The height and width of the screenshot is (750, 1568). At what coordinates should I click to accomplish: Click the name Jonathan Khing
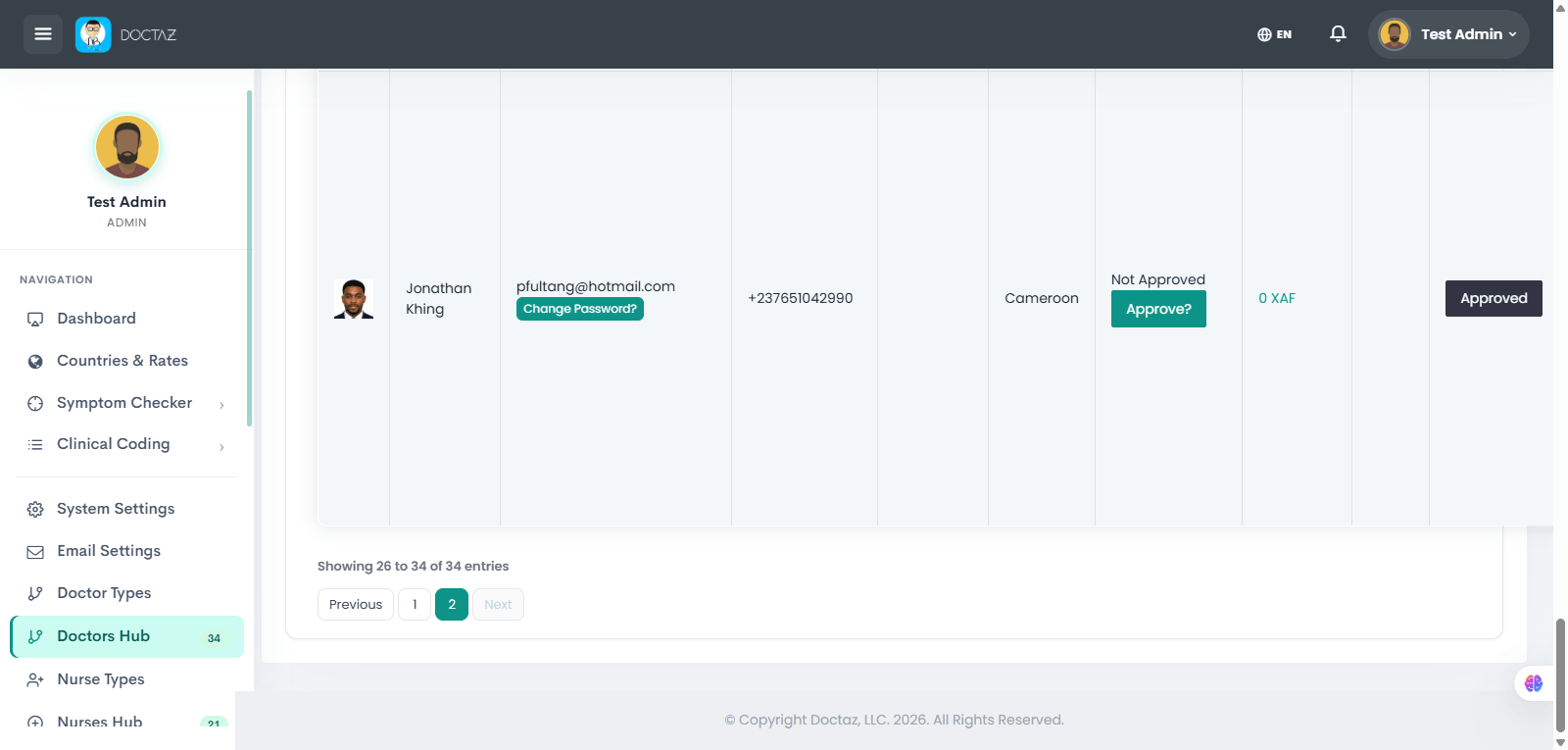(439, 298)
